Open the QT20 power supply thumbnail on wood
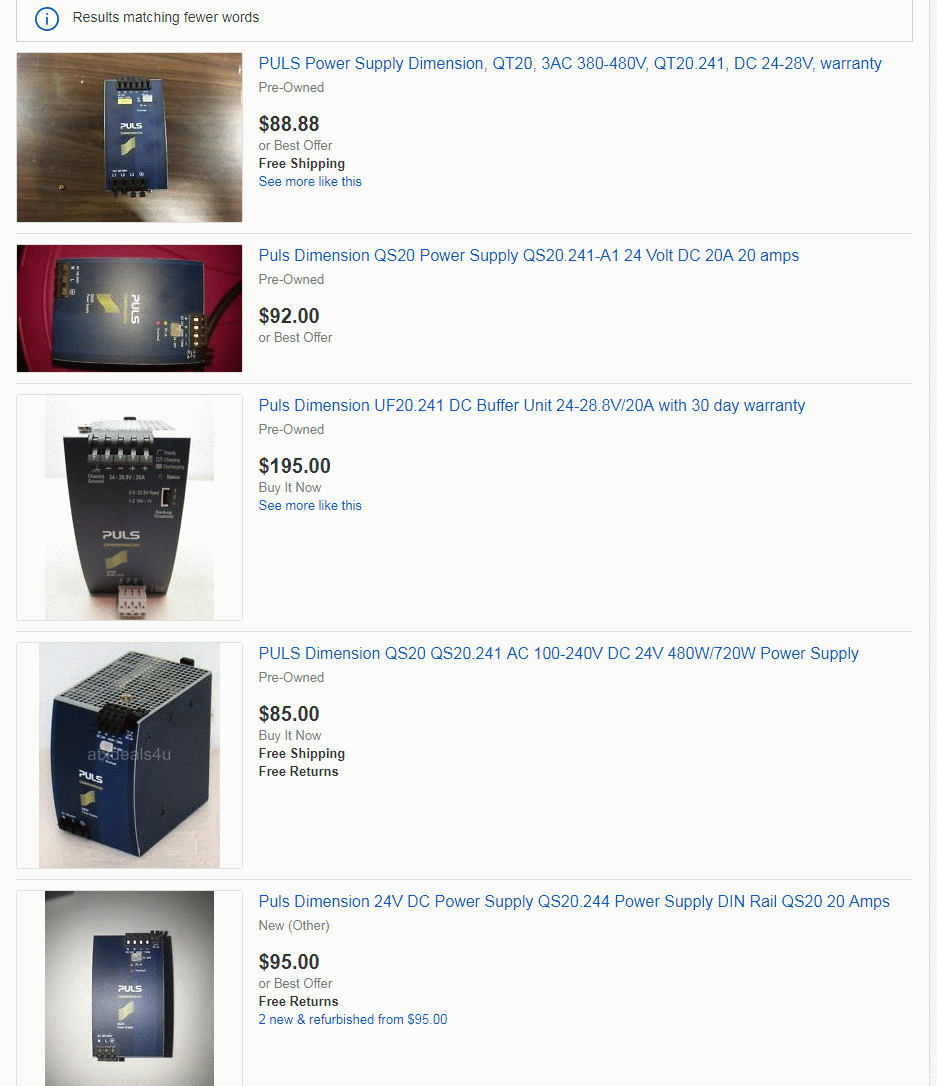Image resolution: width=937 pixels, height=1086 pixels. pos(130,137)
